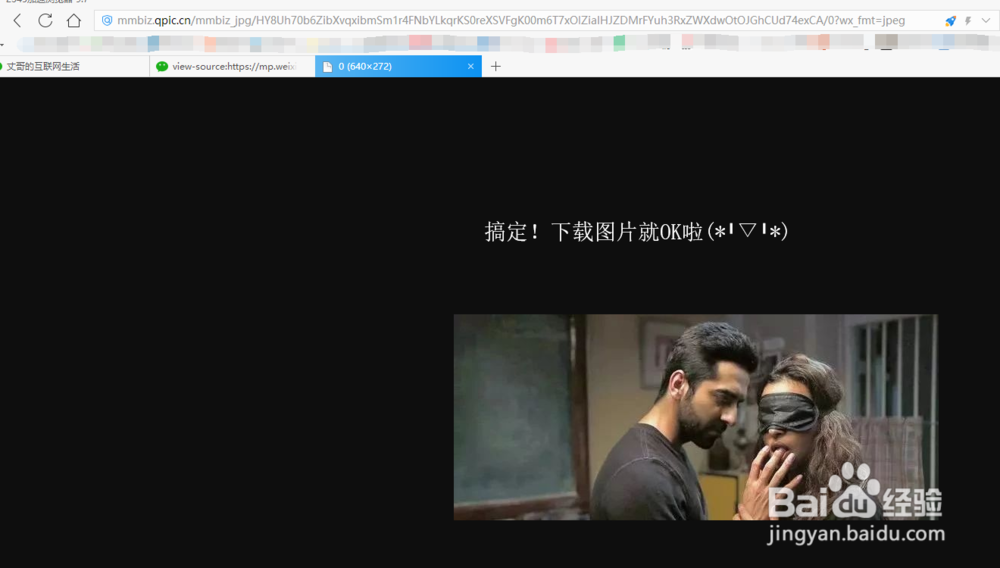The height and width of the screenshot is (568, 1000).
Task: Open the browser home page icon
Action: pos(74,20)
